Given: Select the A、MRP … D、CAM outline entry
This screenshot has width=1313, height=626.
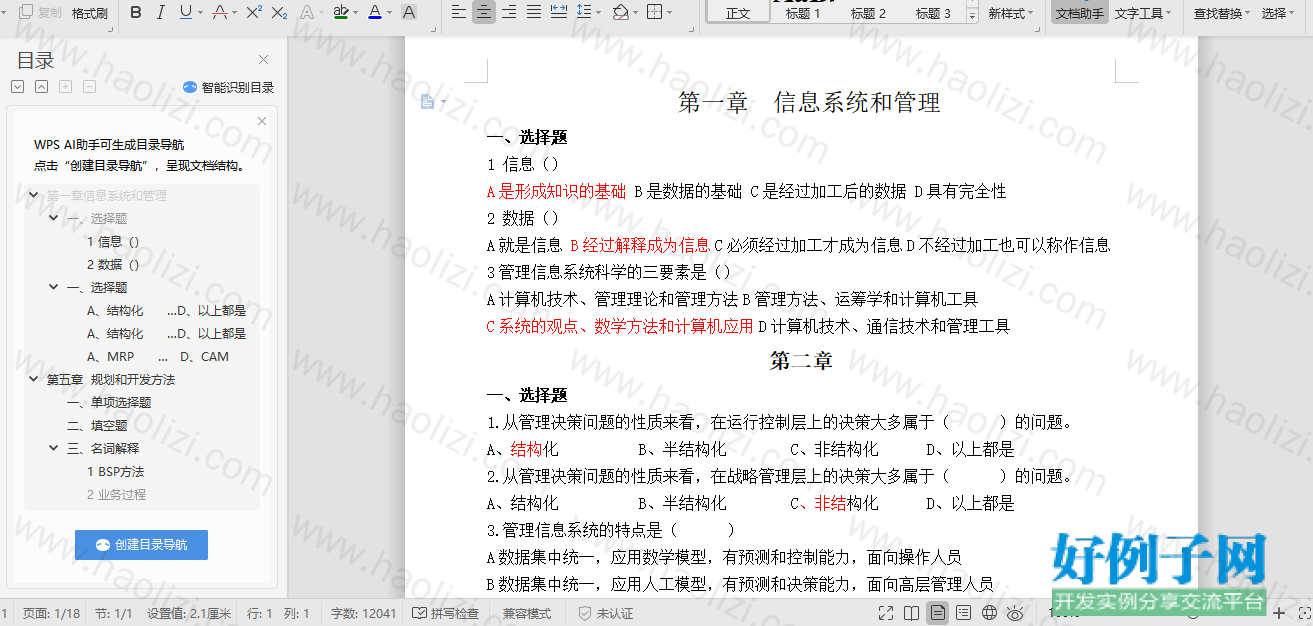Looking at the screenshot, I should point(158,357).
